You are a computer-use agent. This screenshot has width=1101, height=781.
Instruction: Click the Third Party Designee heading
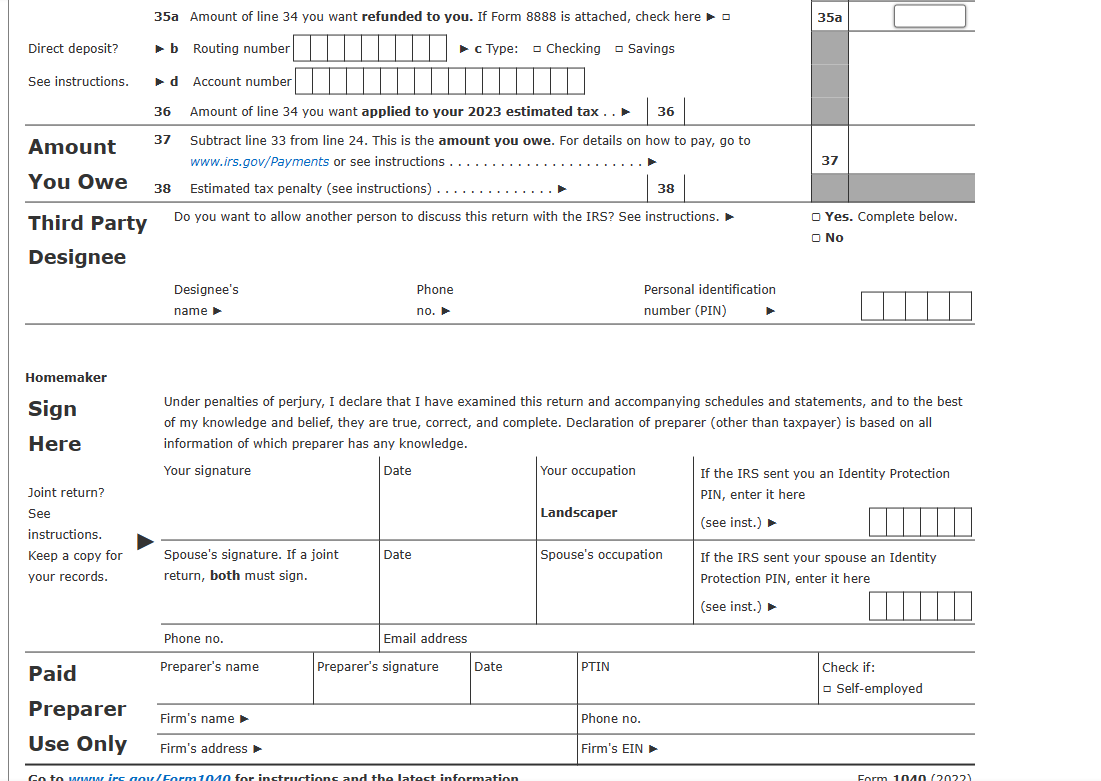click(88, 240)
